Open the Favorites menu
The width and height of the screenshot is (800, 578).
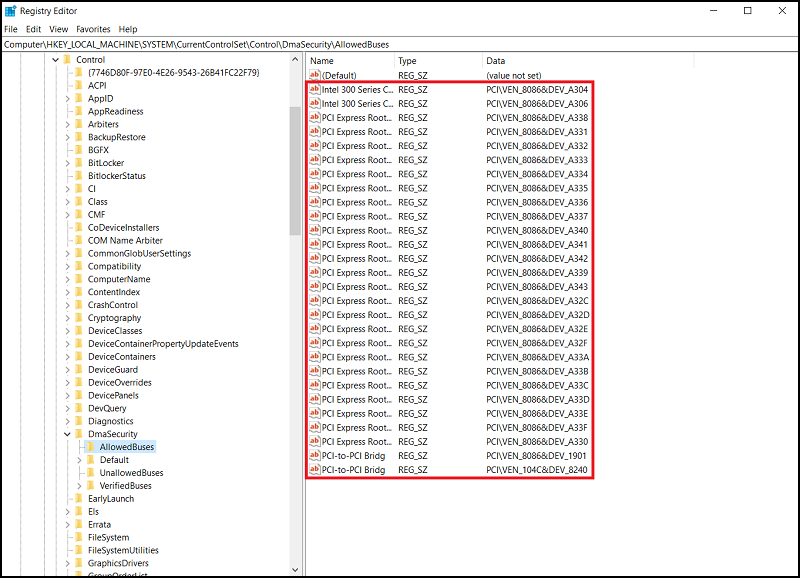91,29
